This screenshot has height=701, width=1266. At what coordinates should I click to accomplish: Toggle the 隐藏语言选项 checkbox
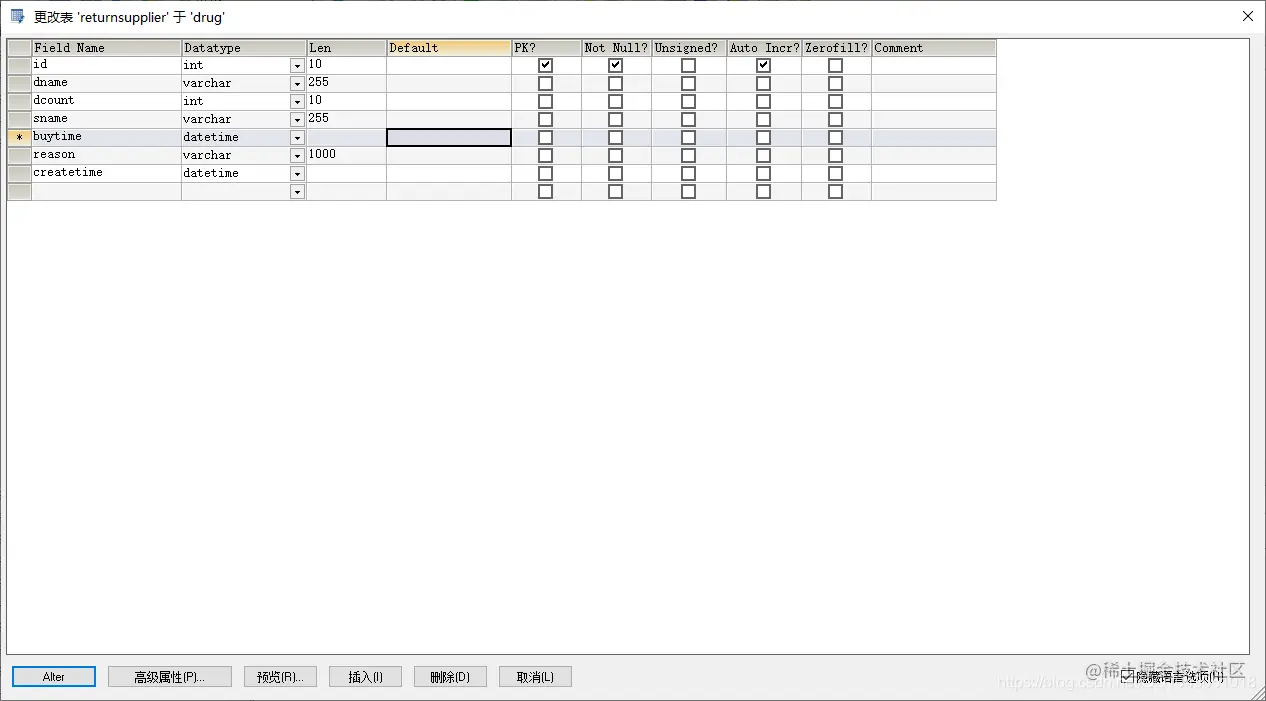click(1127, 676)
